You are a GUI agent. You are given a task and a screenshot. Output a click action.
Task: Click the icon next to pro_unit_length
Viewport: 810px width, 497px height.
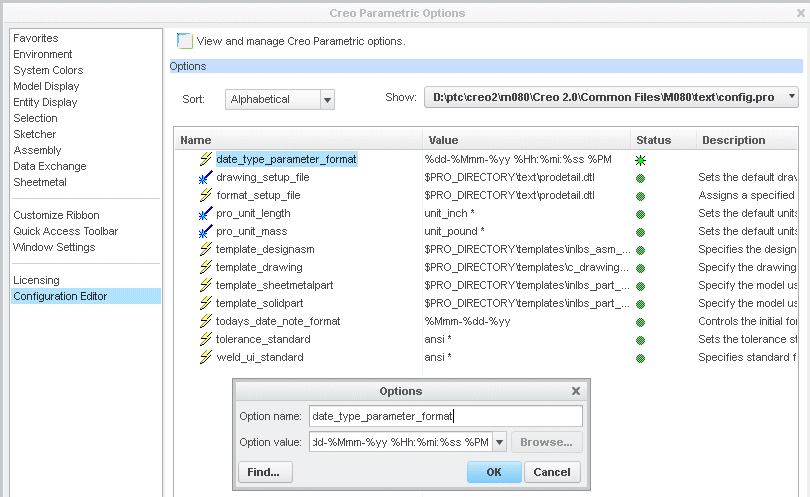pos(206,213)
